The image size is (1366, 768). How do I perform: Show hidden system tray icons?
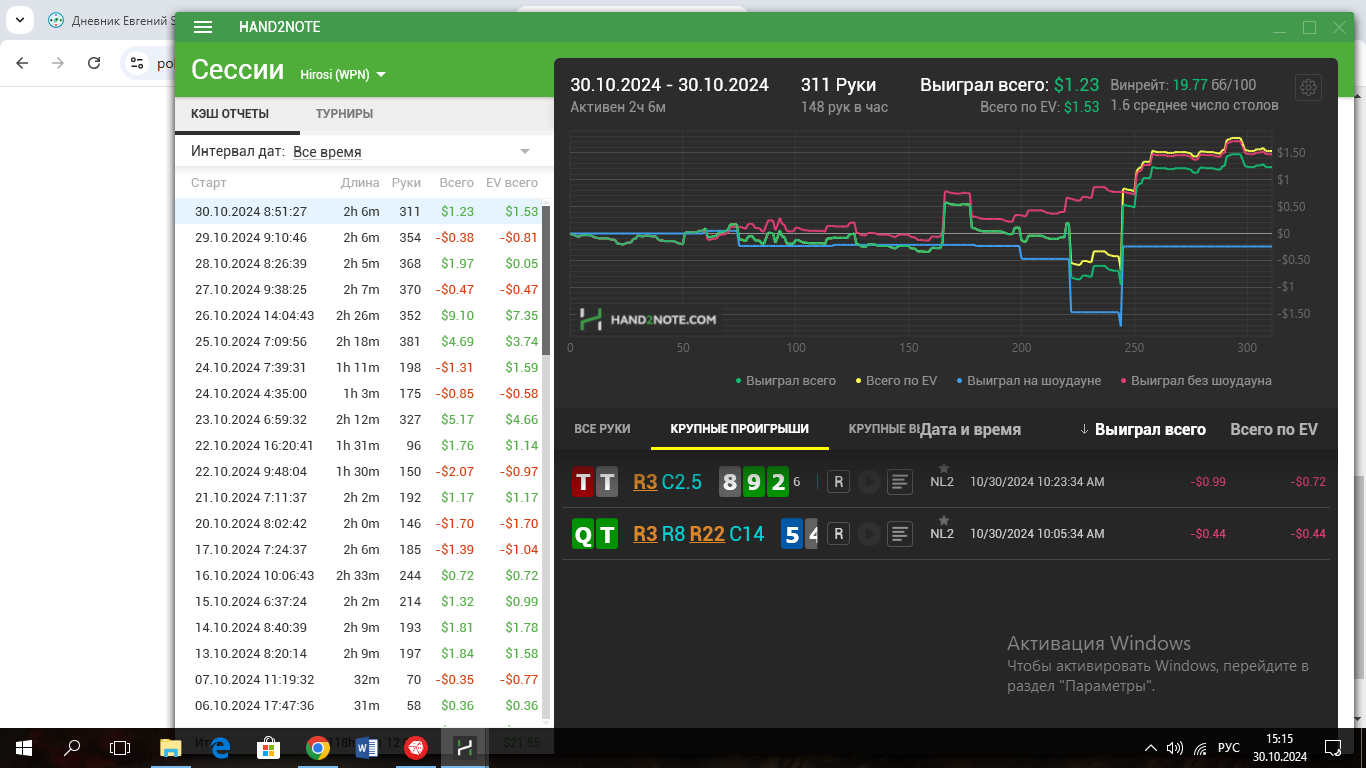tap(1150, 748)
